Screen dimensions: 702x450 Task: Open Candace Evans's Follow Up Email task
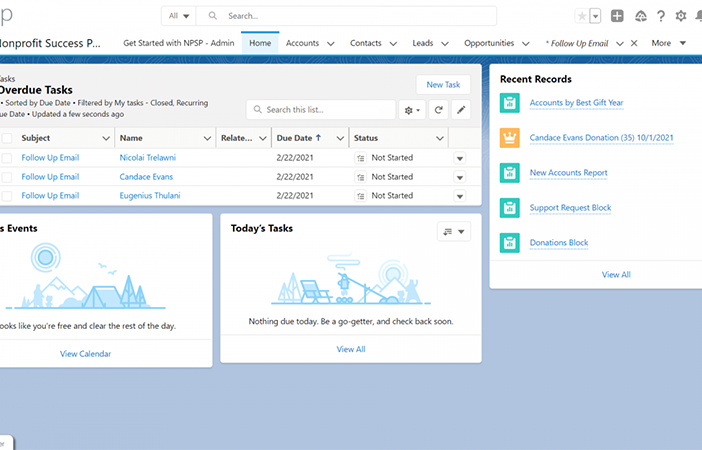[50, 177]
